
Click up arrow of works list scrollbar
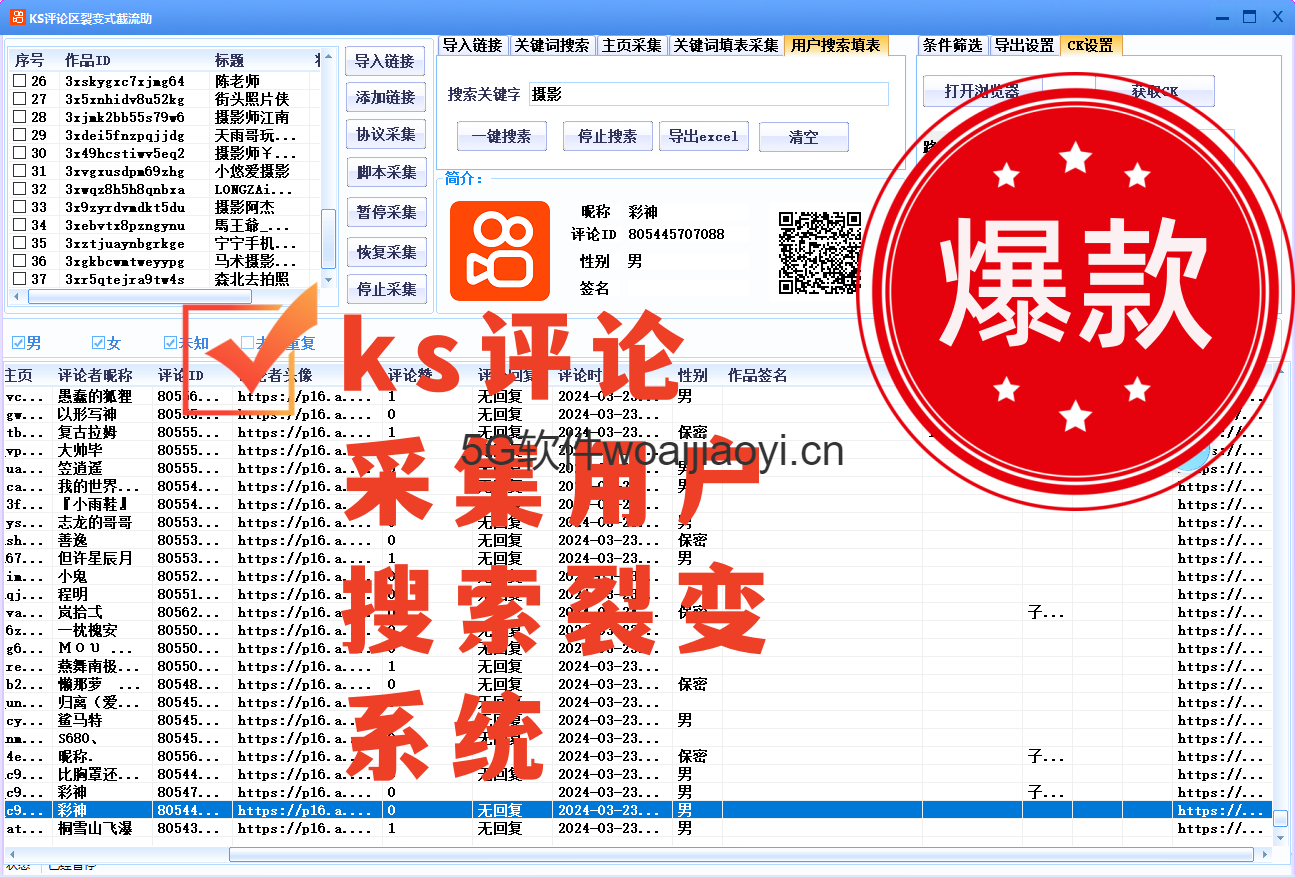tap(328, 59)
